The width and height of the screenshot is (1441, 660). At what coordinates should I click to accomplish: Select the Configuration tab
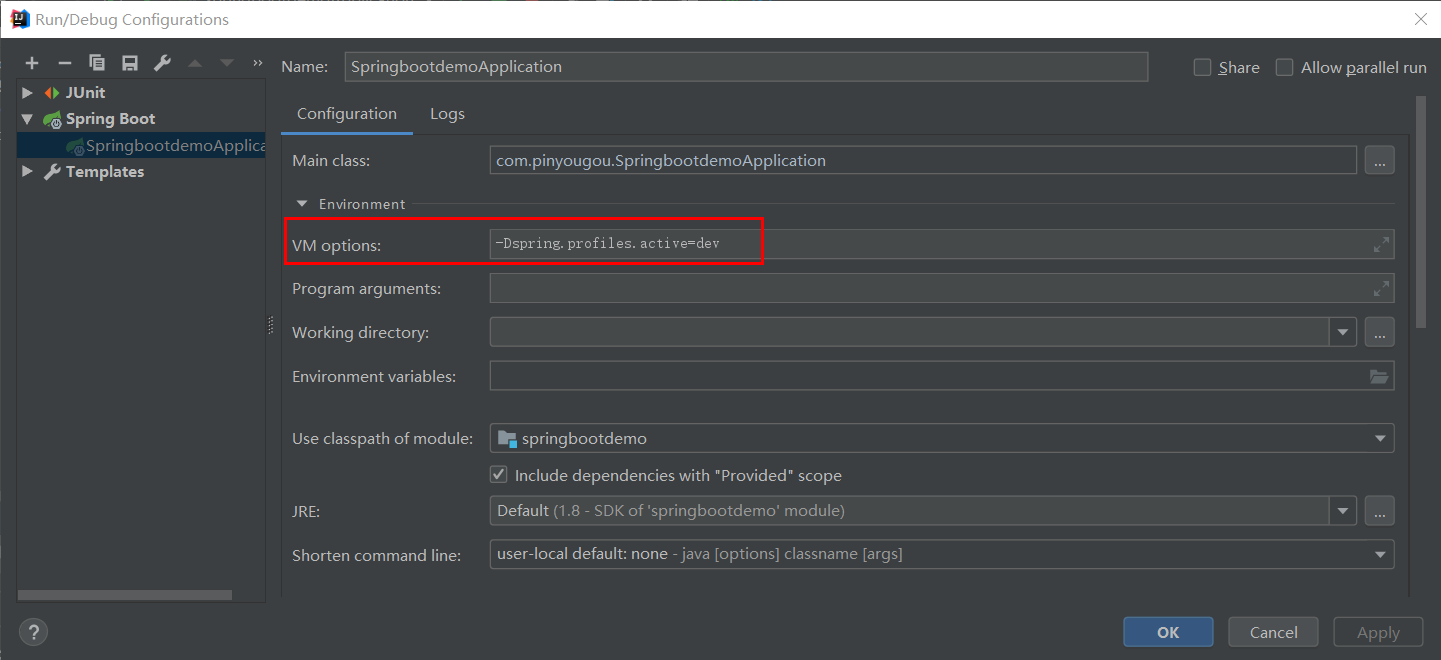tap(347, 114)
